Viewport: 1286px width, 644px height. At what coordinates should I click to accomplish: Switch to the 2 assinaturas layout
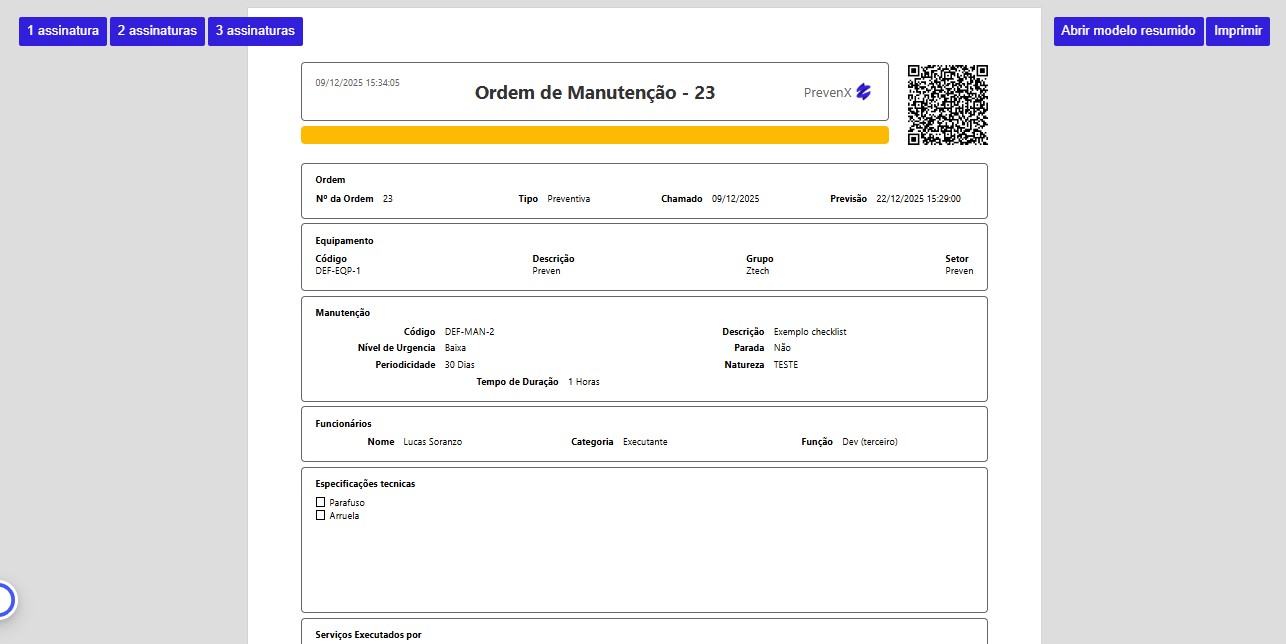157,31
